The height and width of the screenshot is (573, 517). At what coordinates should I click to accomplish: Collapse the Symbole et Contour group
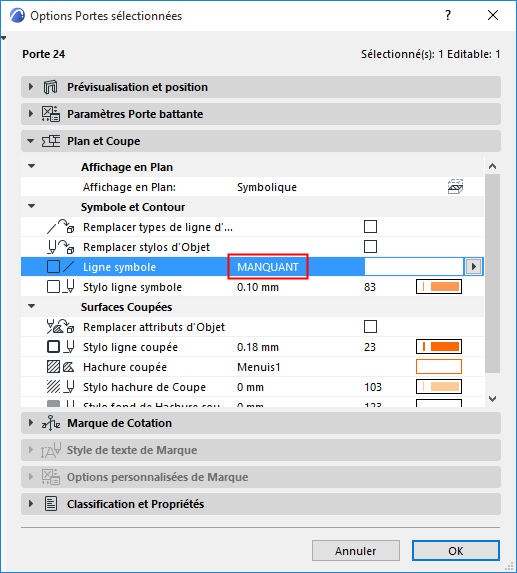click(32, 206)
